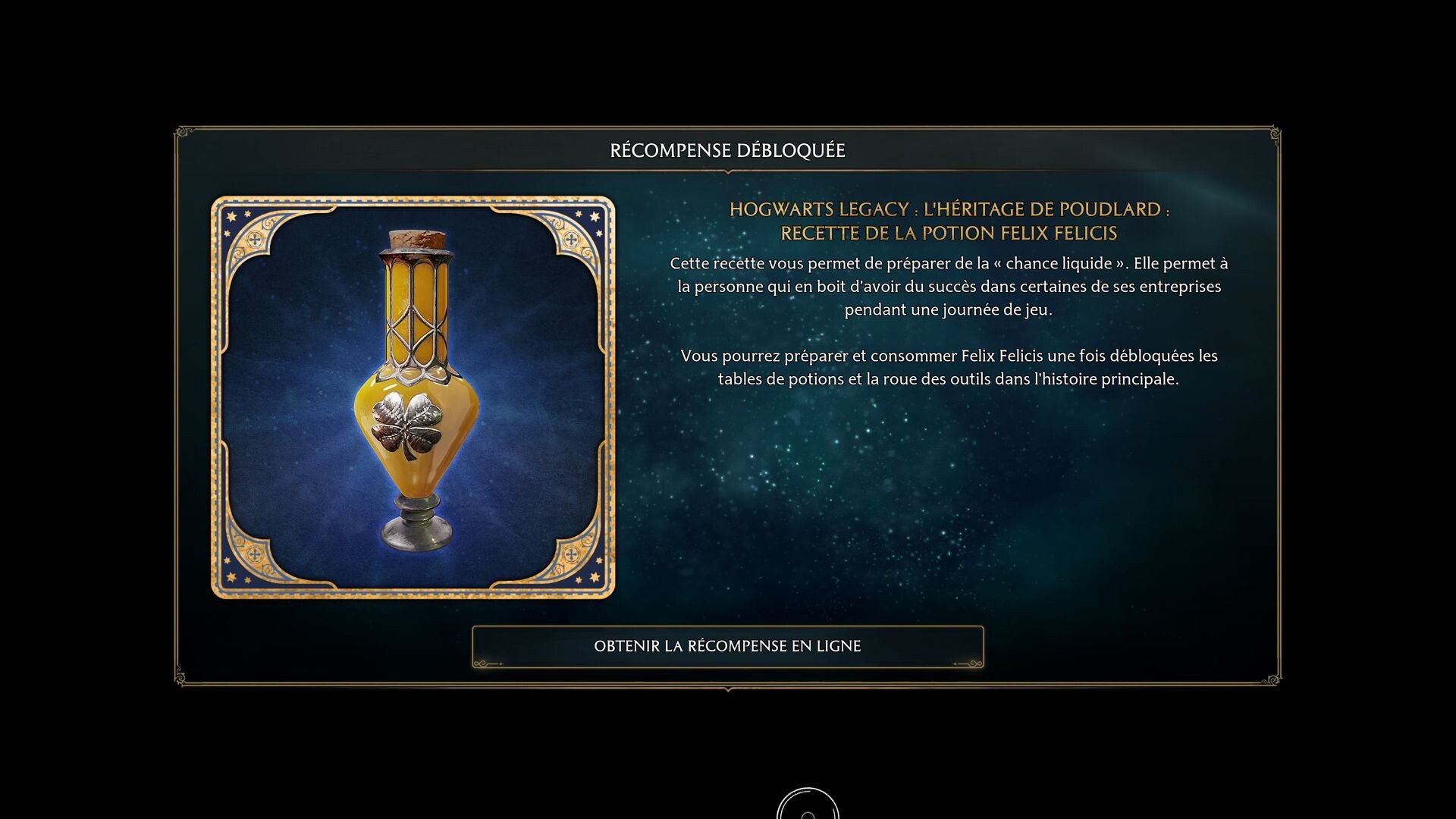
Task: Click the ornate top-left corner of dialog frame
Action: 183,135
